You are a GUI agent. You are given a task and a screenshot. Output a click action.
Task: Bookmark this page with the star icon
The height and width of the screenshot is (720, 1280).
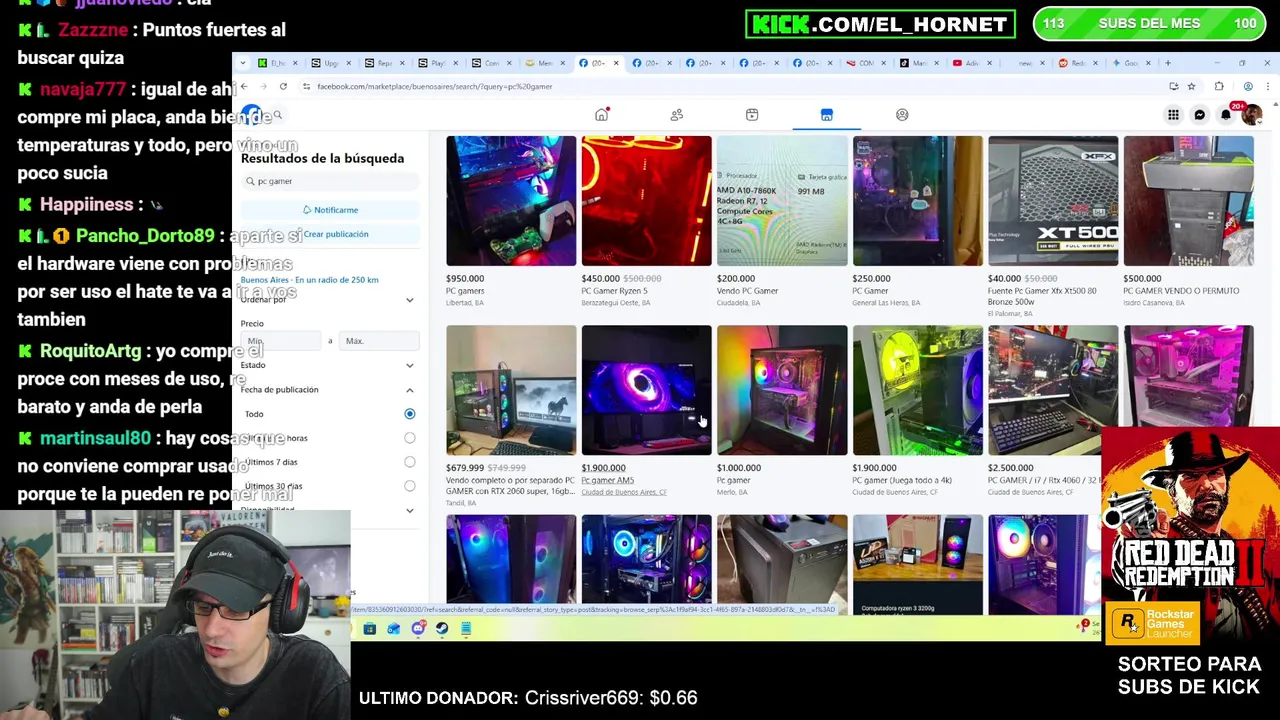pyautogui.click(x=1191, y=86)
